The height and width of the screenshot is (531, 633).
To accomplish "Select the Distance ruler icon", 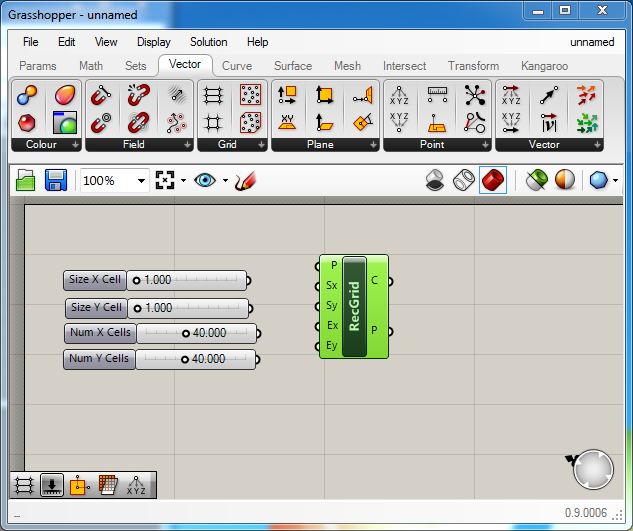I will click(x=437, y=95).
